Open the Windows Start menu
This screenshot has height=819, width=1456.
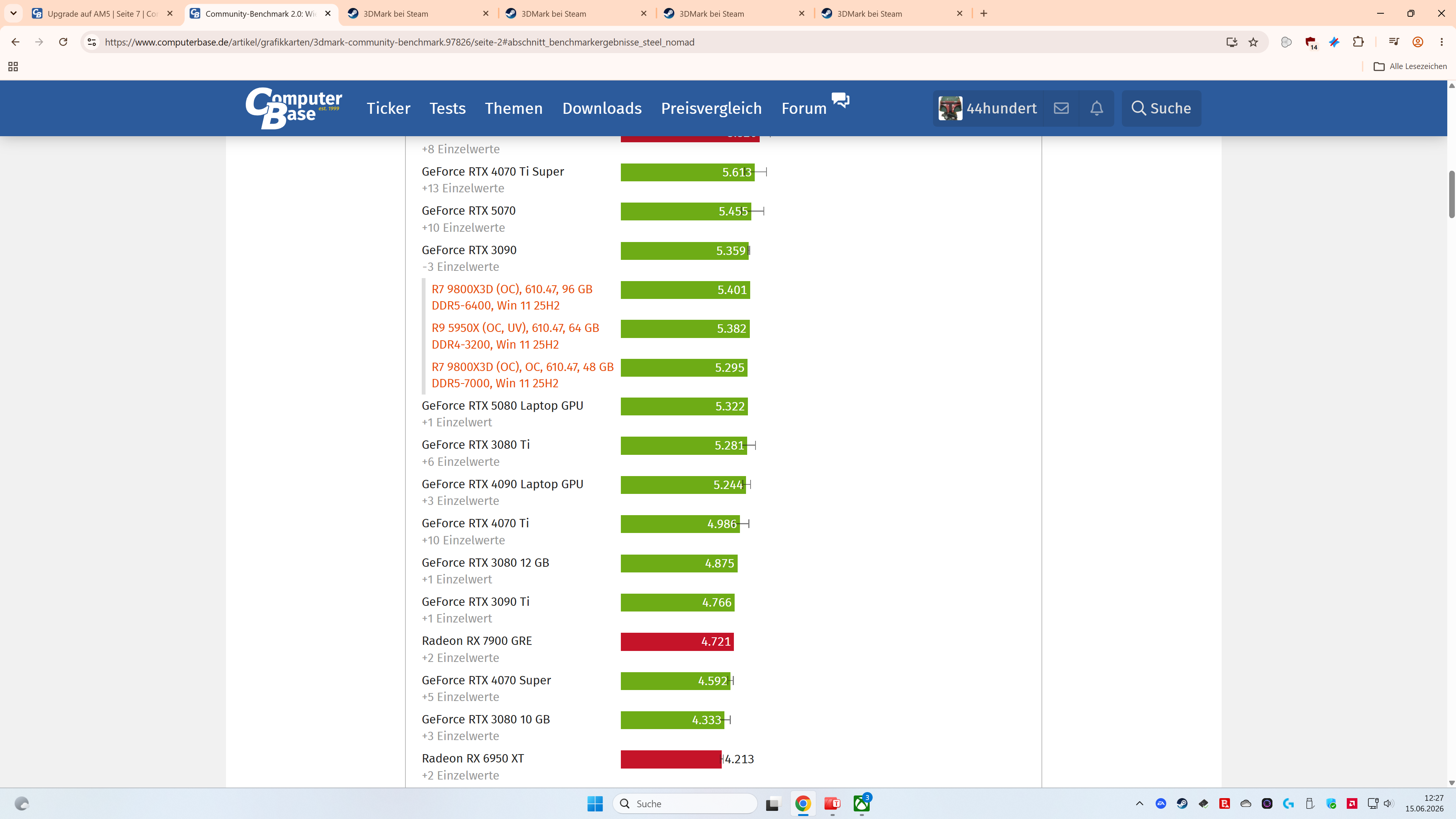pos(595,804)
